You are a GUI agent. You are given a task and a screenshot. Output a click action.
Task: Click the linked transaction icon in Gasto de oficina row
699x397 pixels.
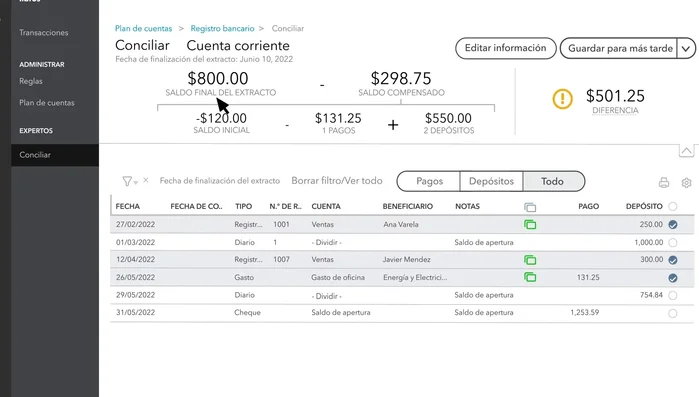click(x=530, y=277)
